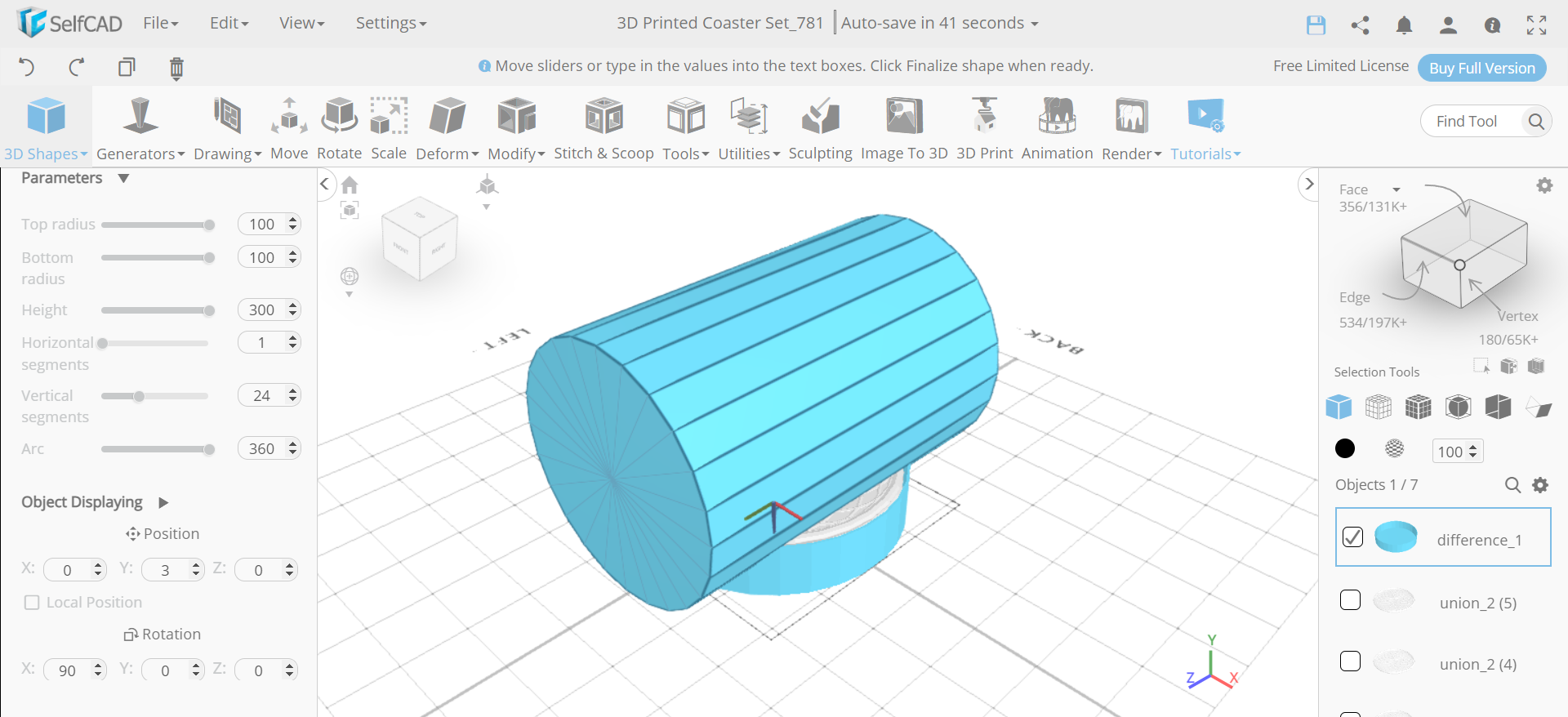Click the info icon in header
The image size is (1568, 717).
point(1492,25)
